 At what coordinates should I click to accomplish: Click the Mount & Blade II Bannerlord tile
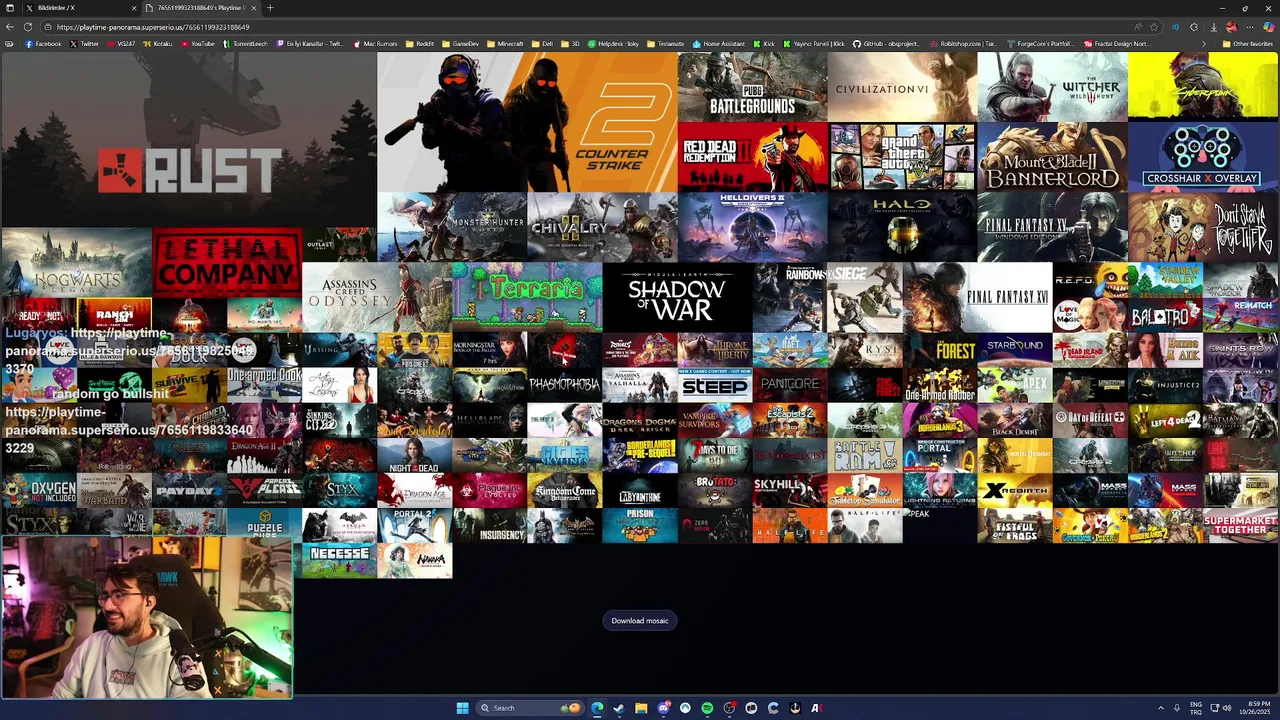click(x=1052, y=157)
